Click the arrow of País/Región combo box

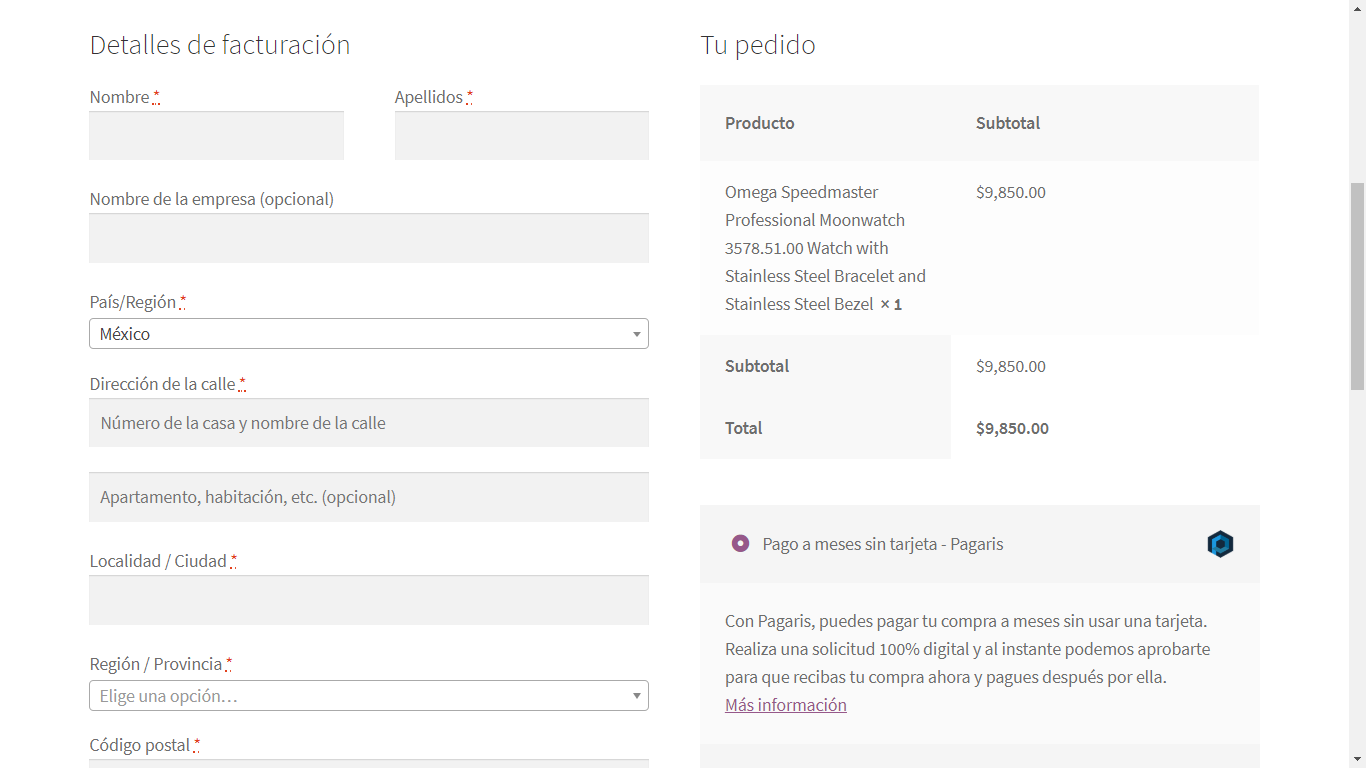636,334
